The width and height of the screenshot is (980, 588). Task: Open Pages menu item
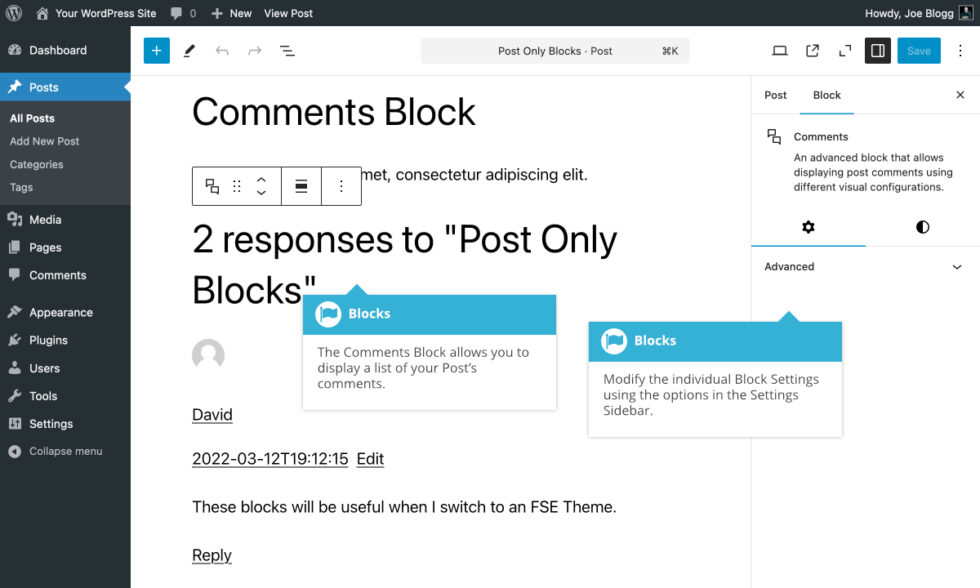point(65,247)
